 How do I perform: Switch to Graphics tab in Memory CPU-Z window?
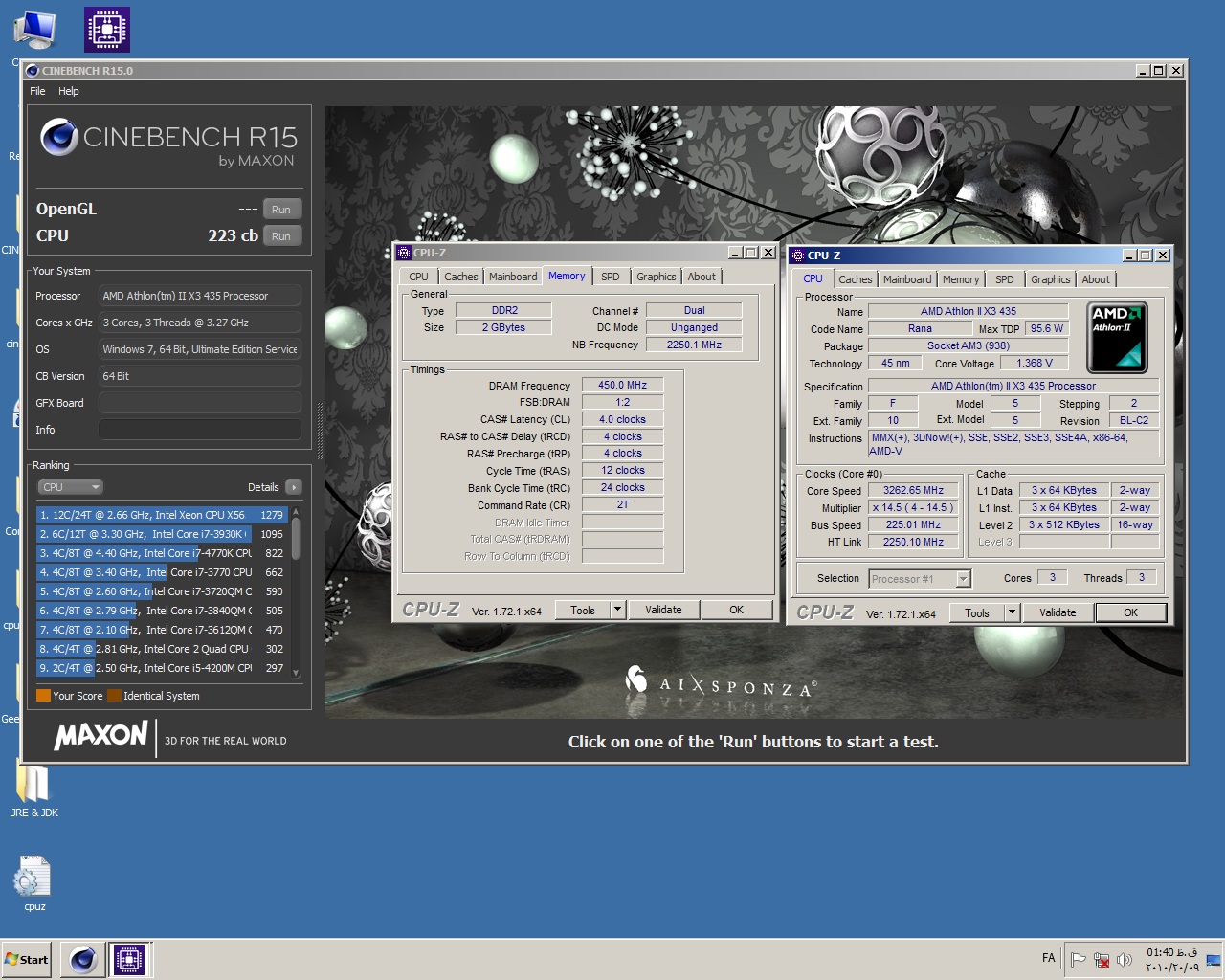pyautogui.click(x=657, y=277)
